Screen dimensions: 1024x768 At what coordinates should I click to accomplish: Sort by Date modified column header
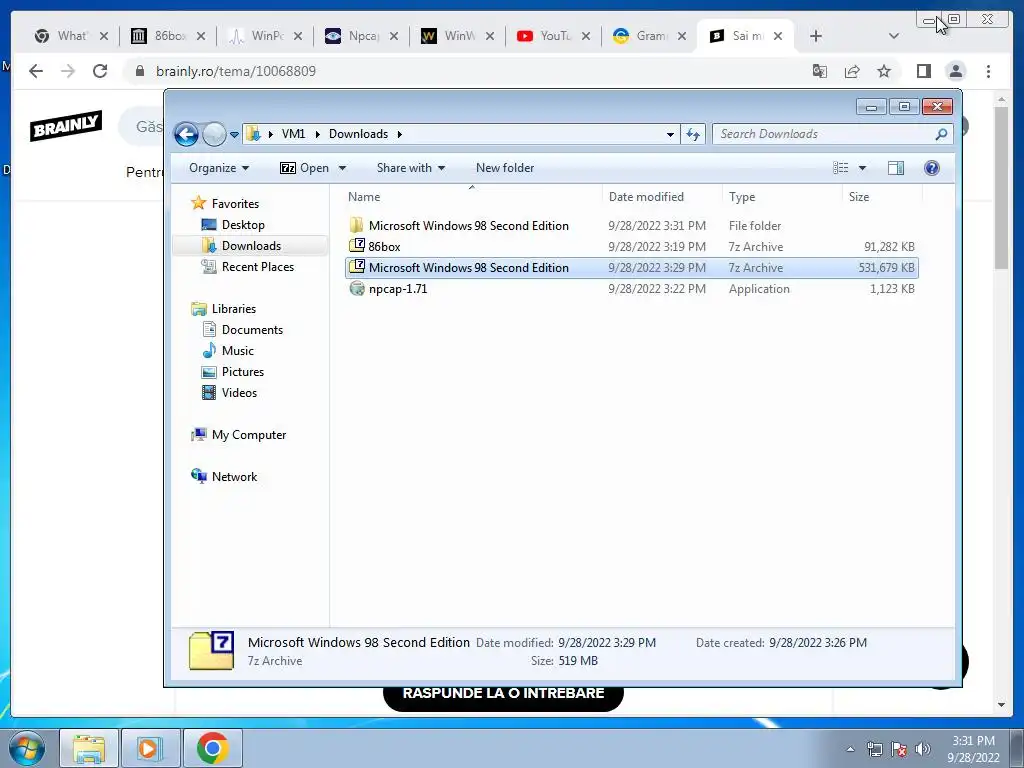[x=662, y=197]
